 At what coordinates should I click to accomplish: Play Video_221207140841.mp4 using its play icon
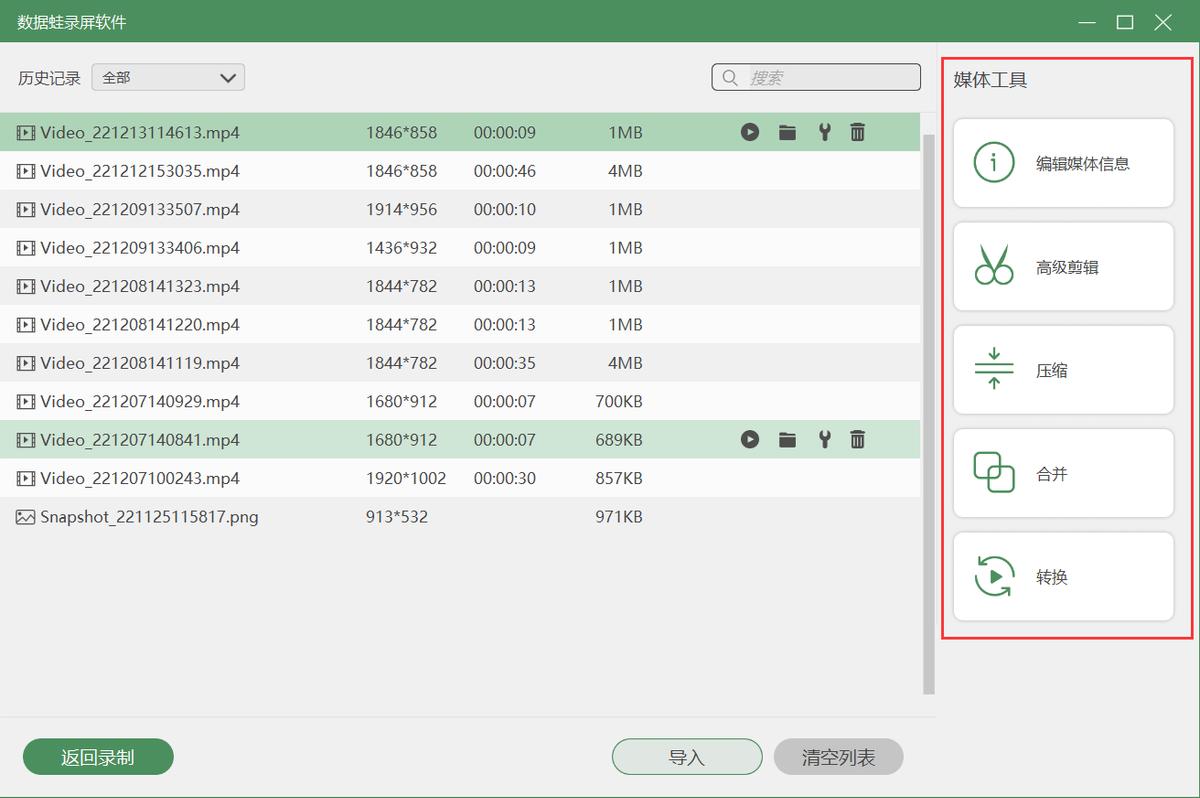point(750,439)
